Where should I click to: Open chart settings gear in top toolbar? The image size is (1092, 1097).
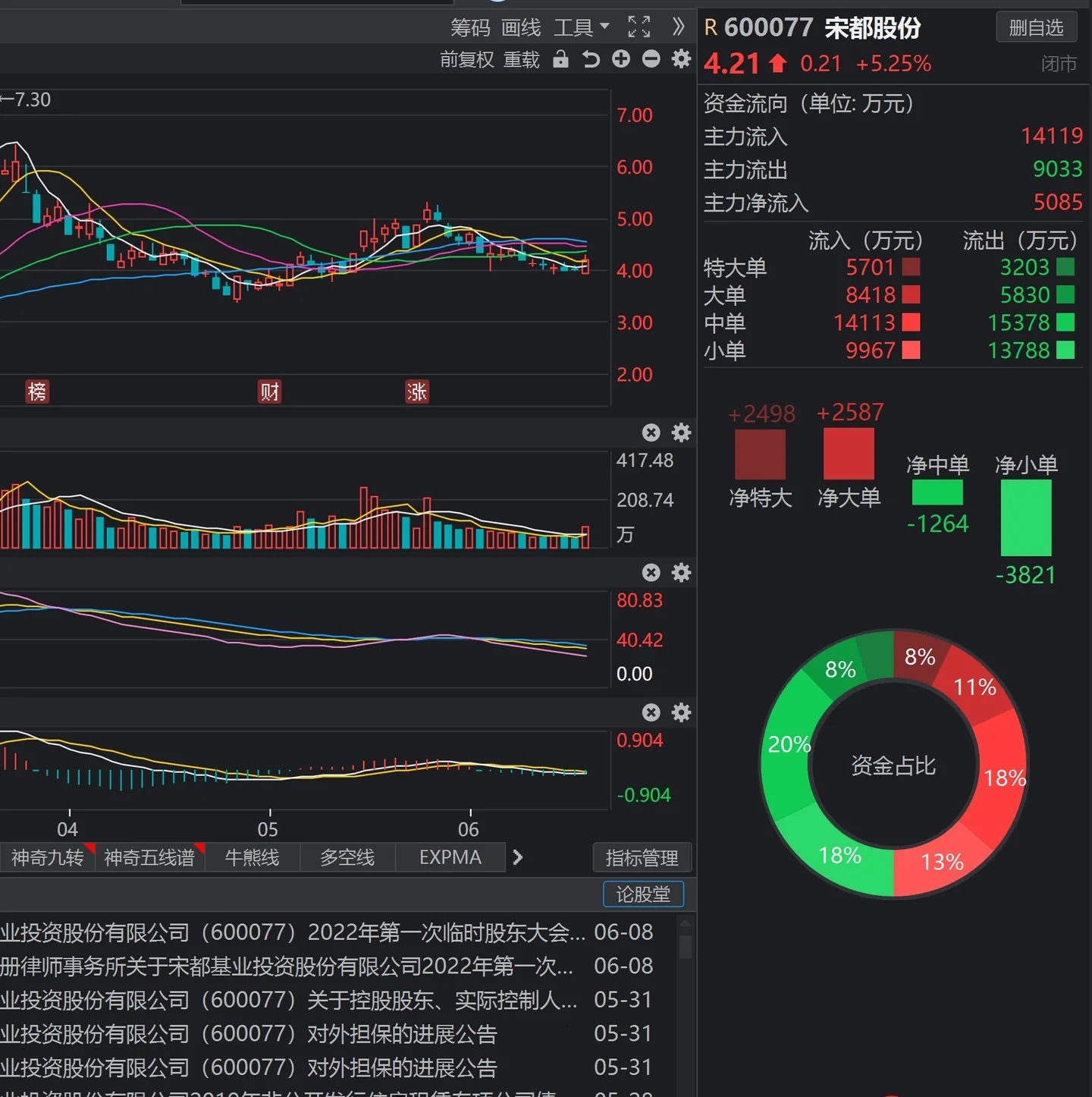(681, 59)
